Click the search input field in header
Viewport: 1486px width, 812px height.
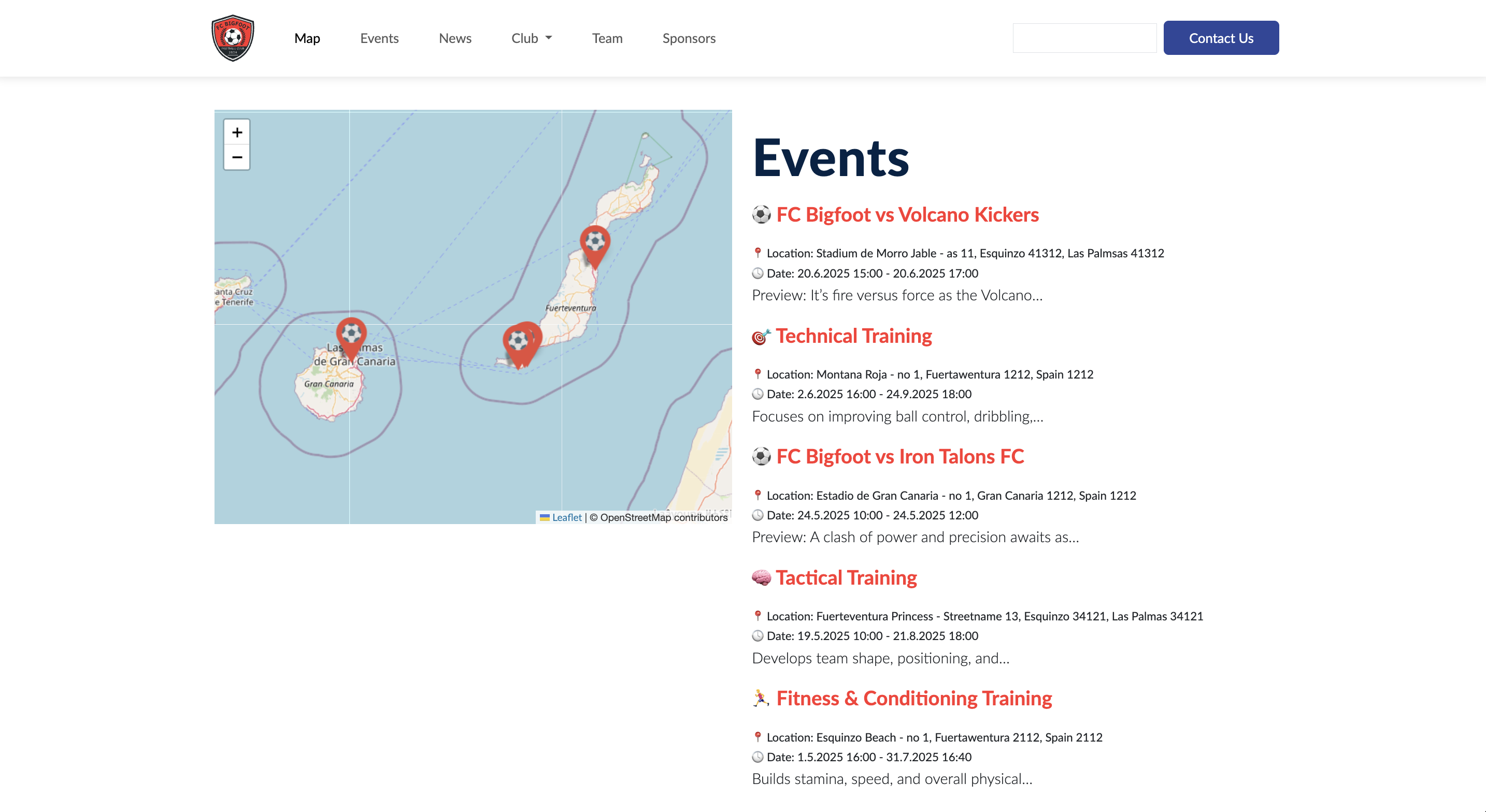pos(1084,38)
